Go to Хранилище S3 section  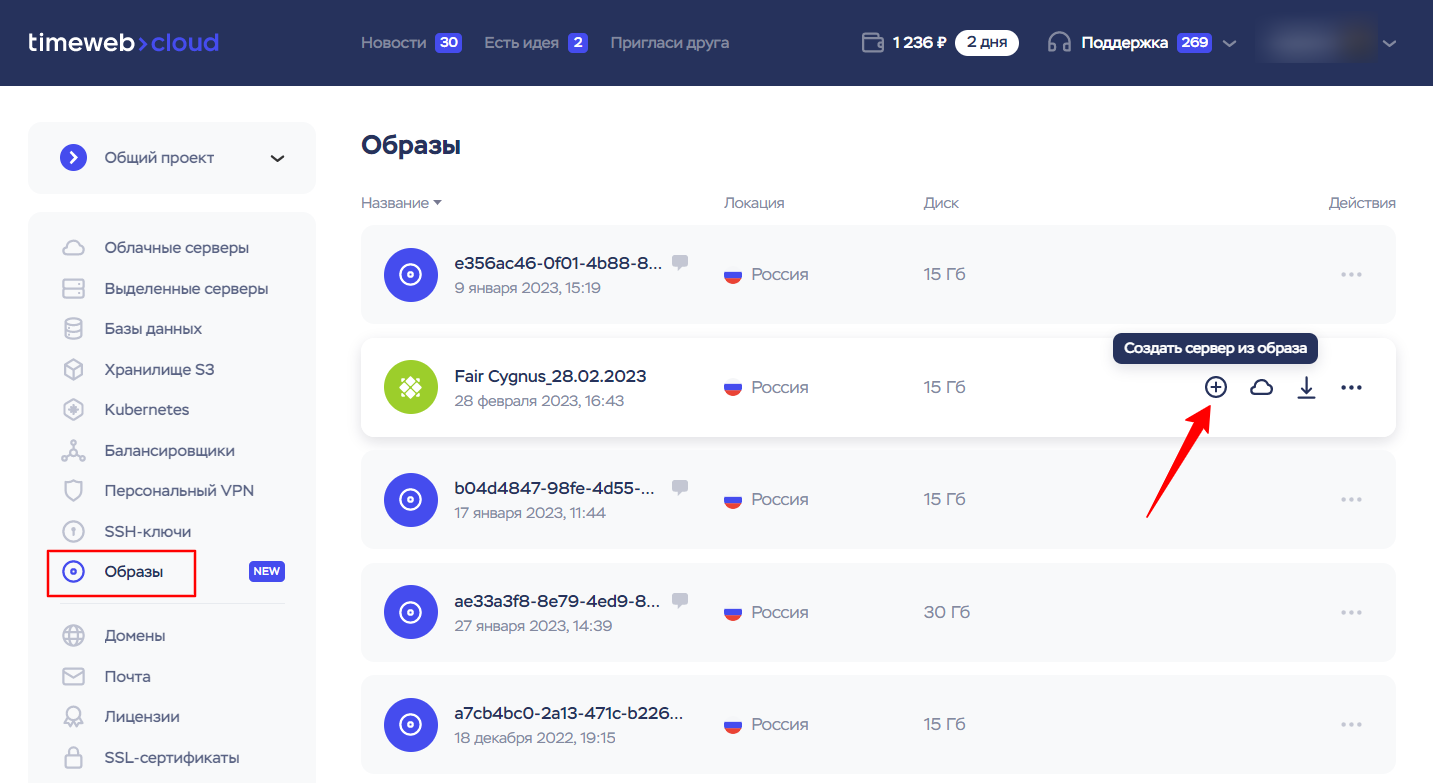(159, 370)
